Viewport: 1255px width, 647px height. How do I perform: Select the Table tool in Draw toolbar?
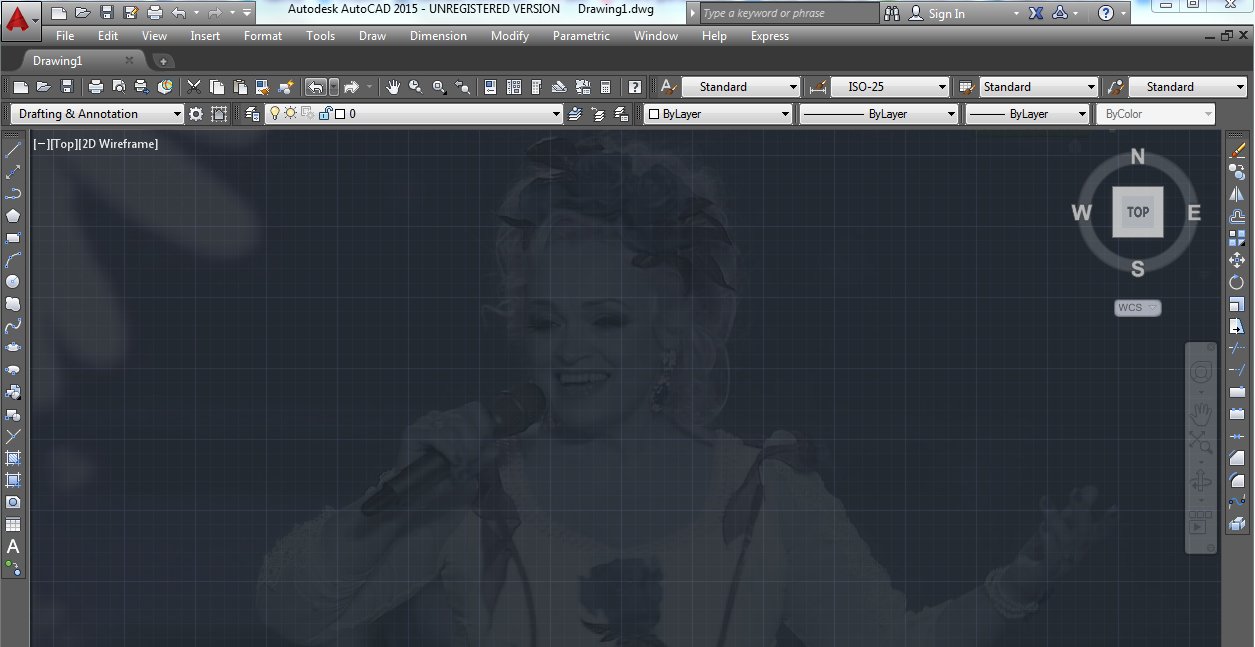point(14,524)
